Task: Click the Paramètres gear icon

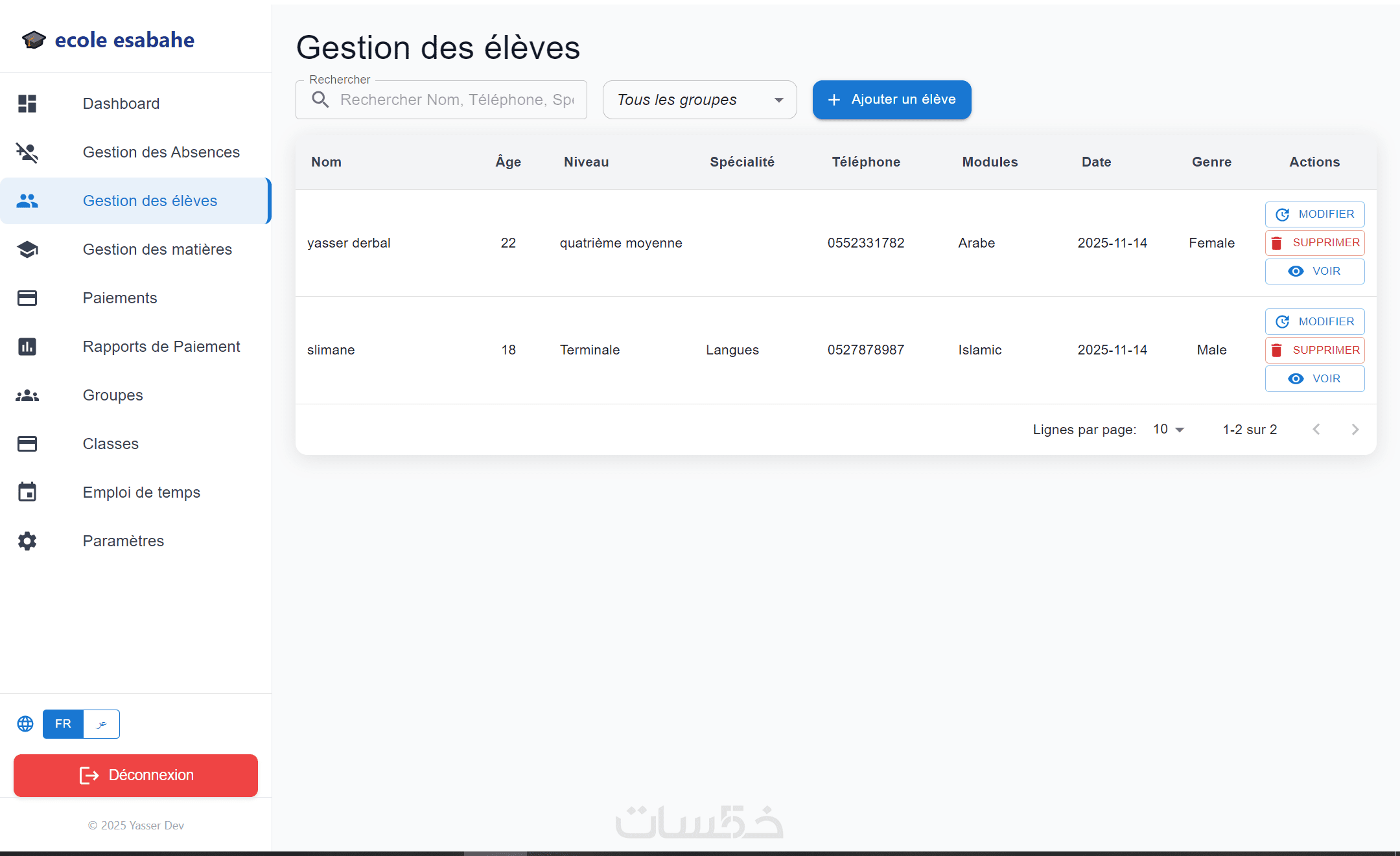Action: (x=27, y=541)
